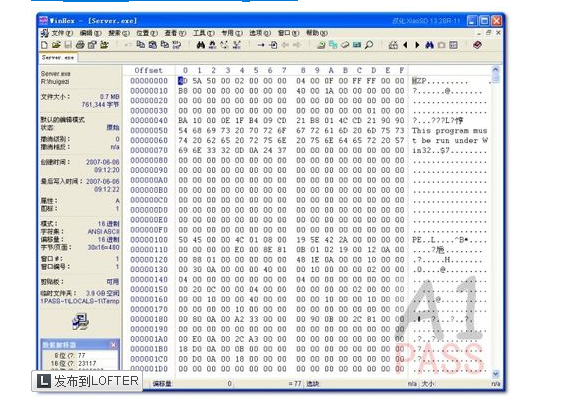Click the column F header in the hex view
The height and width of the screenshot is (402, 572).
coord(402,70)
